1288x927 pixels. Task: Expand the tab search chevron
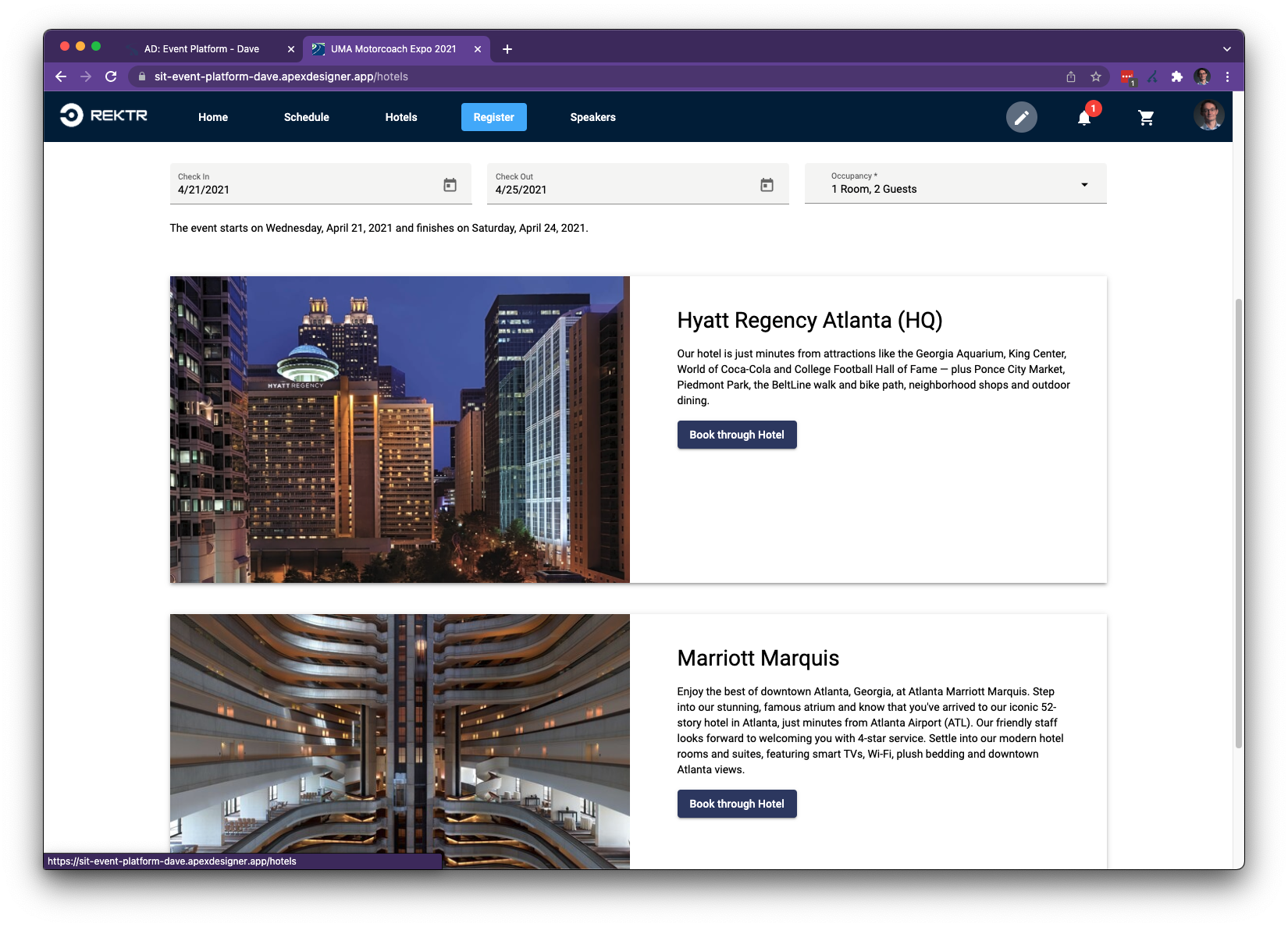click(x=1227, y=49)
